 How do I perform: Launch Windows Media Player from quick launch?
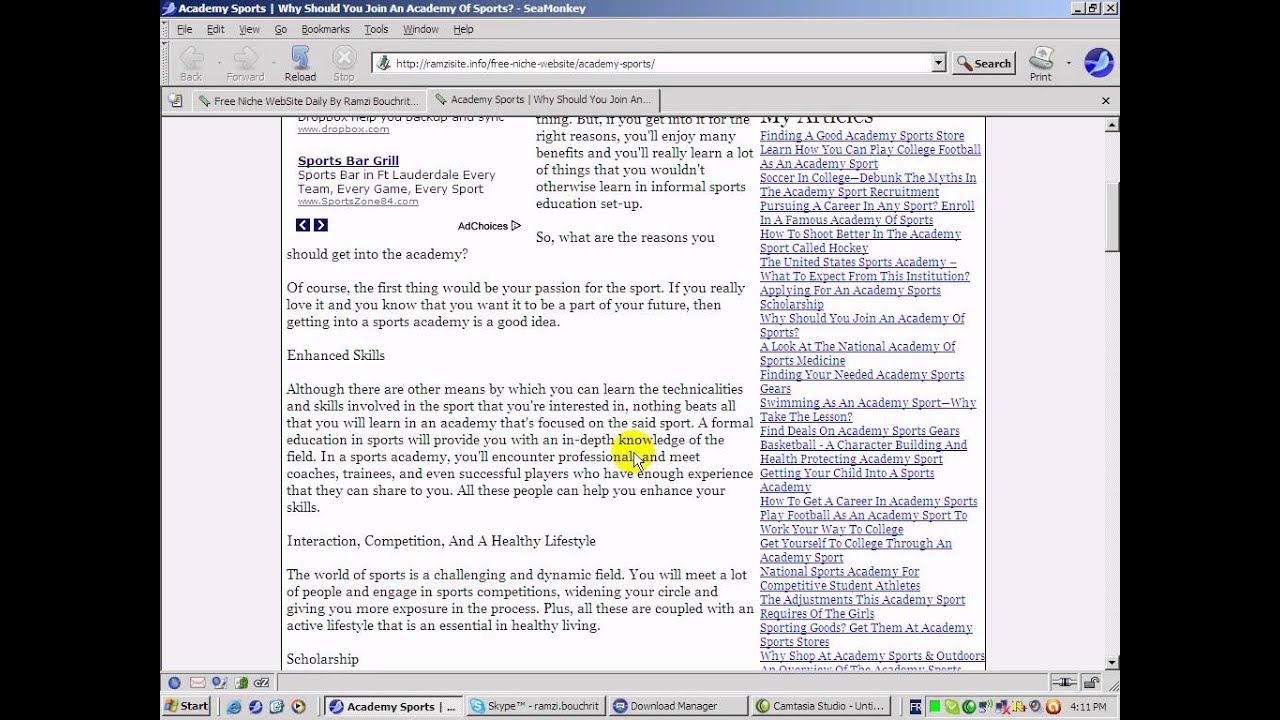pos(298,706)
